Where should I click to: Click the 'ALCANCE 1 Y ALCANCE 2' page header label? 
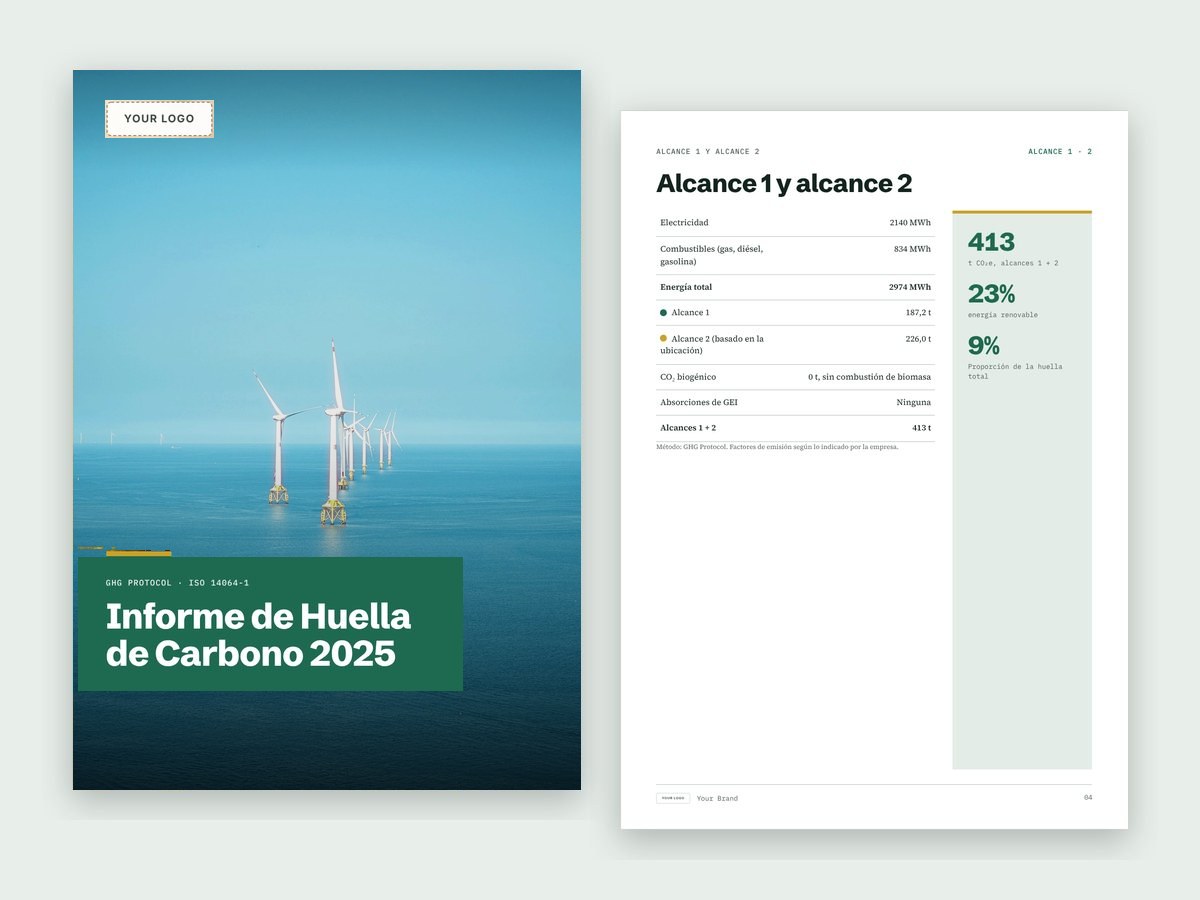click(x=708, y=152)
